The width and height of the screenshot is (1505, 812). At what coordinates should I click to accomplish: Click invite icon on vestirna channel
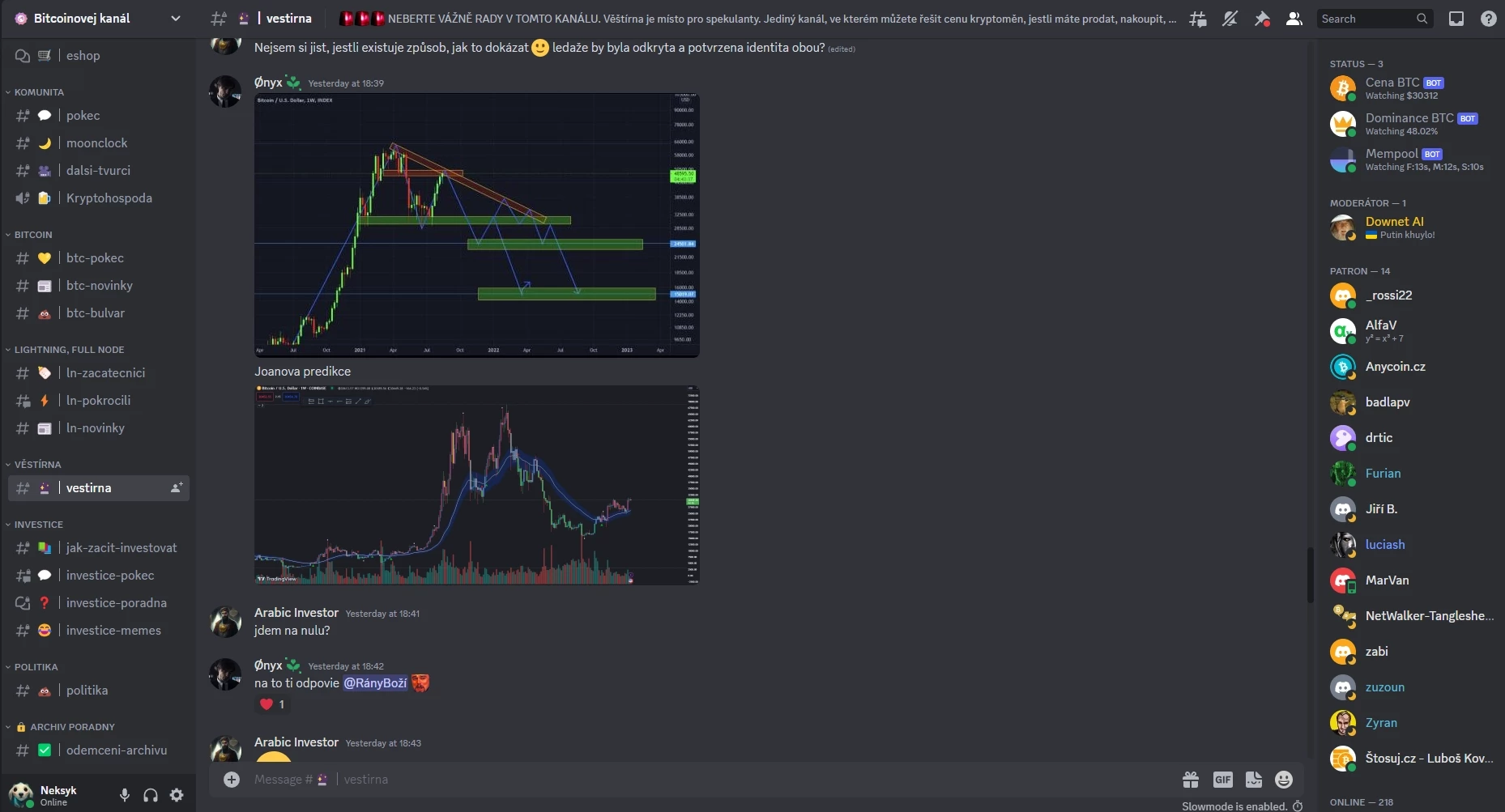pyautogui.click(x=176, y=488)
